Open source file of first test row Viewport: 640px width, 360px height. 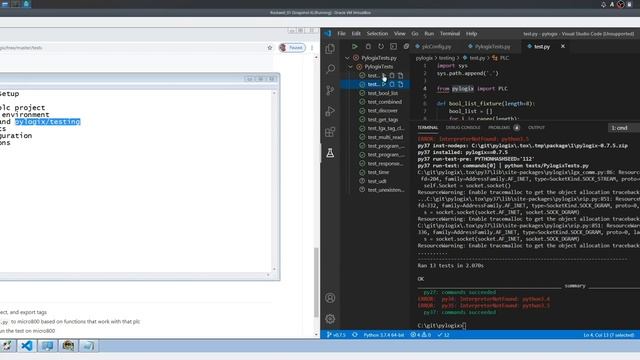click(x=401, y=76)
